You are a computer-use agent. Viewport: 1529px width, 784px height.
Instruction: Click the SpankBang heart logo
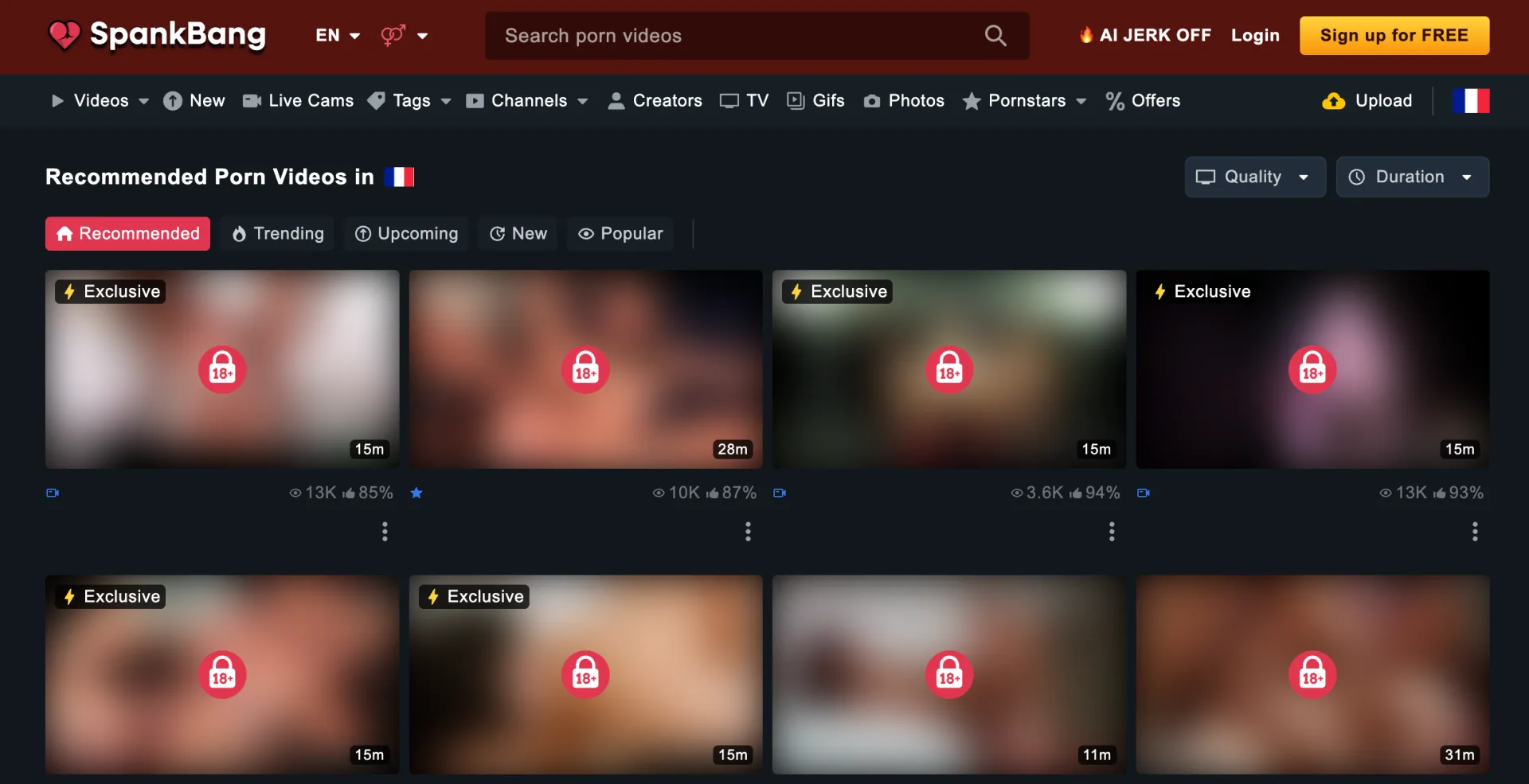(x=64, y=35)
